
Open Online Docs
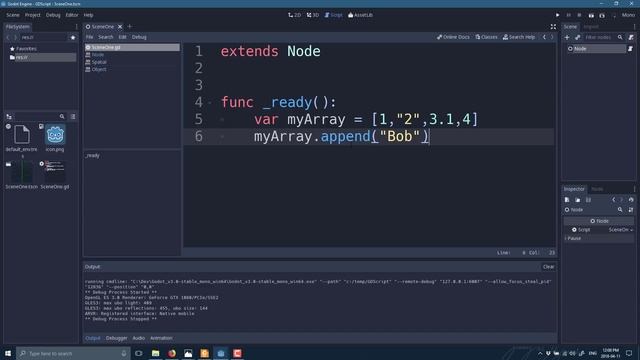(453, 37)
